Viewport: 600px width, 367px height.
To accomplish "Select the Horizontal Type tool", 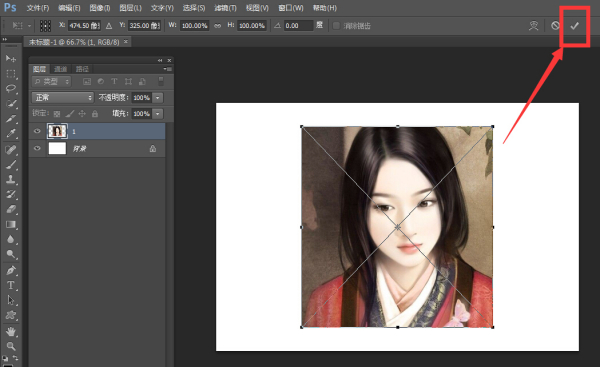I will [x=10, y=285].
